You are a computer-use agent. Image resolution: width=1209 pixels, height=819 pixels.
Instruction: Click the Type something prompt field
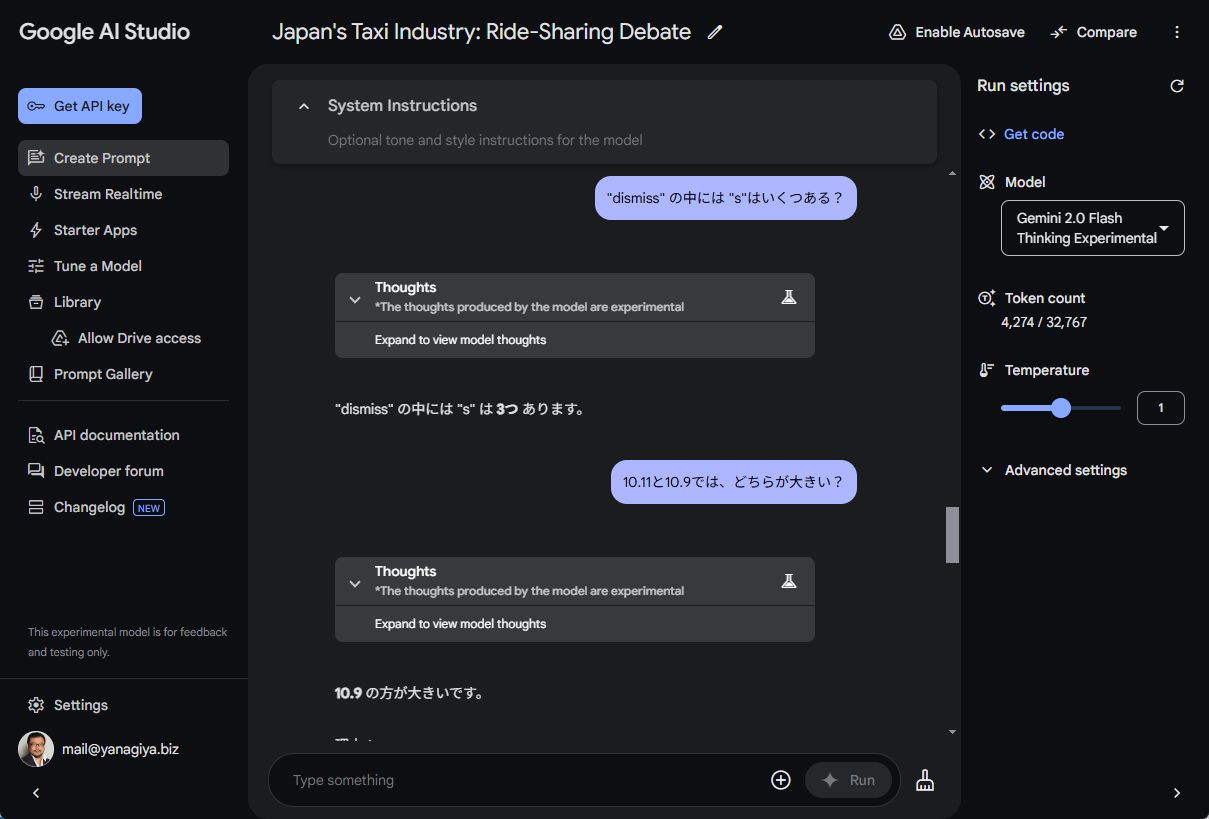tap(500, 779)
